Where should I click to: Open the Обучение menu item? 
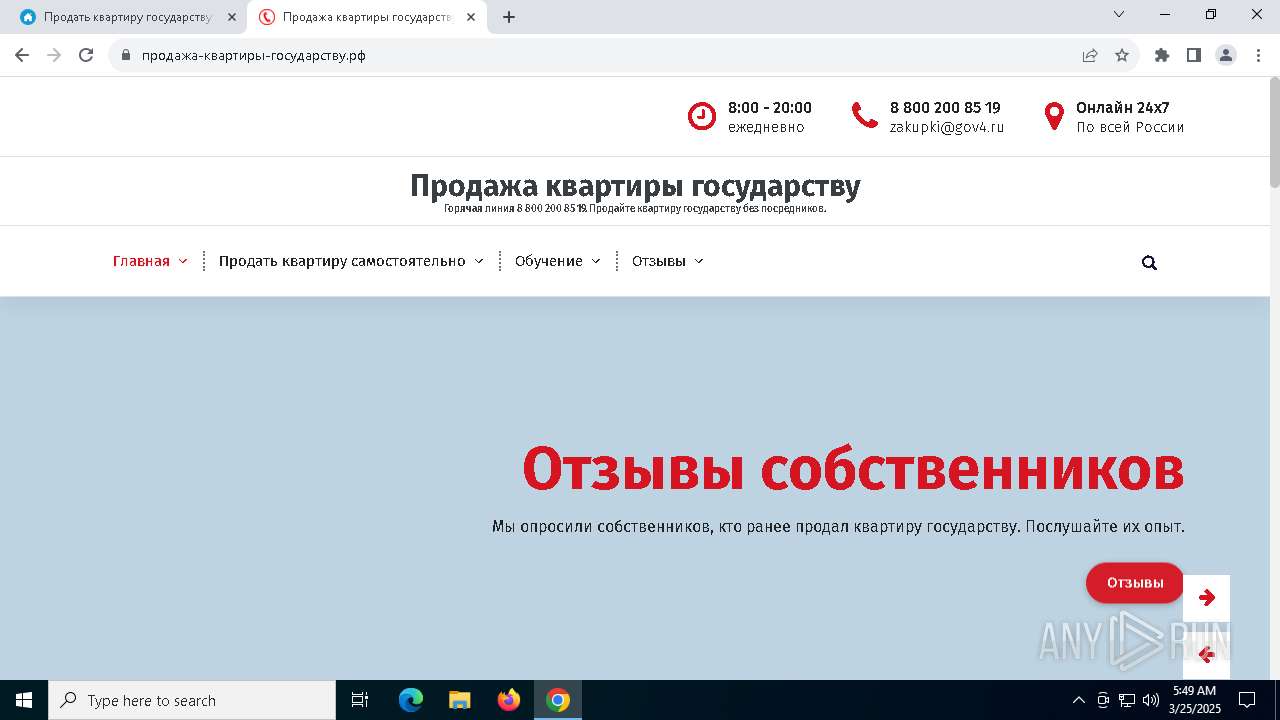point(549,261)
